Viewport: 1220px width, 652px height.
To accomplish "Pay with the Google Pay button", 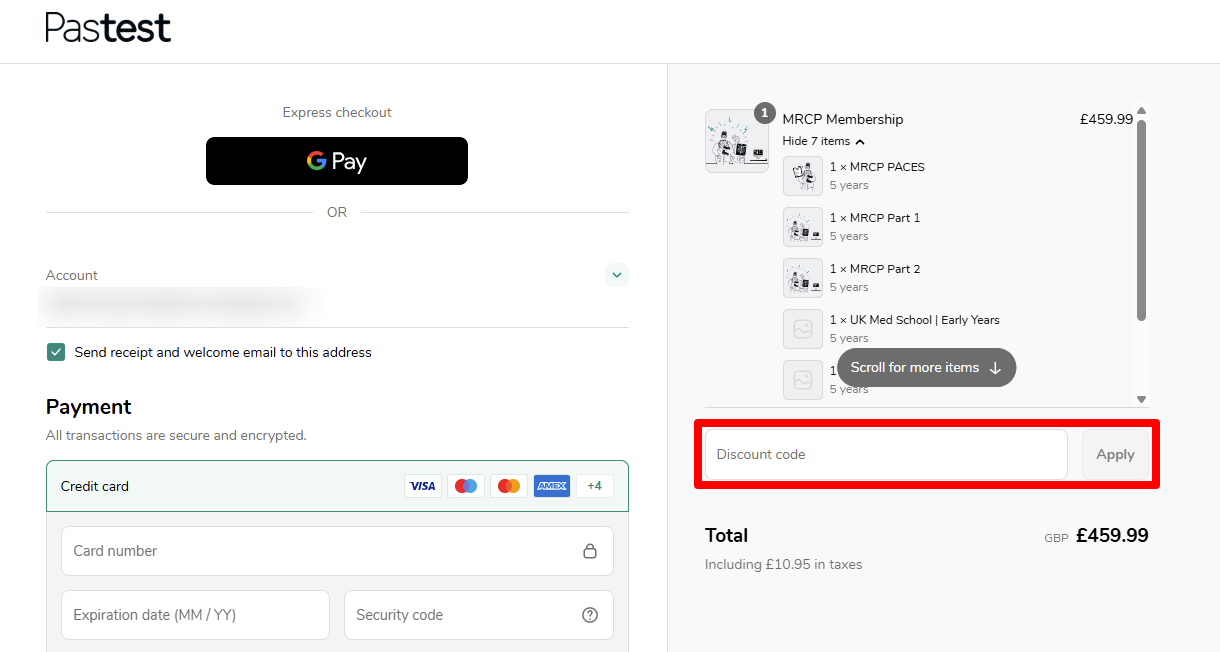I will tap(337, 161).
